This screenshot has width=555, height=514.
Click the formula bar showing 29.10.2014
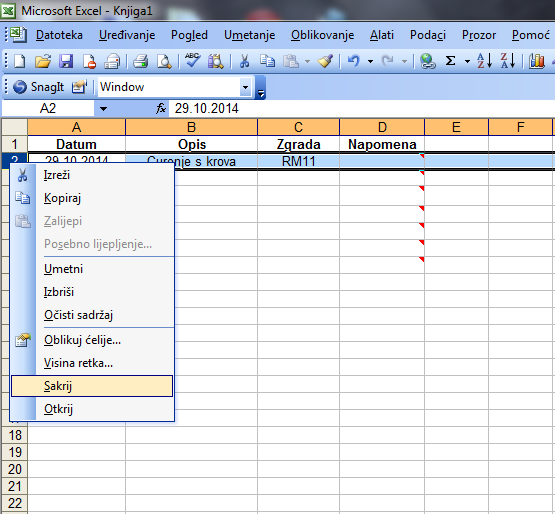coord(361,108)
